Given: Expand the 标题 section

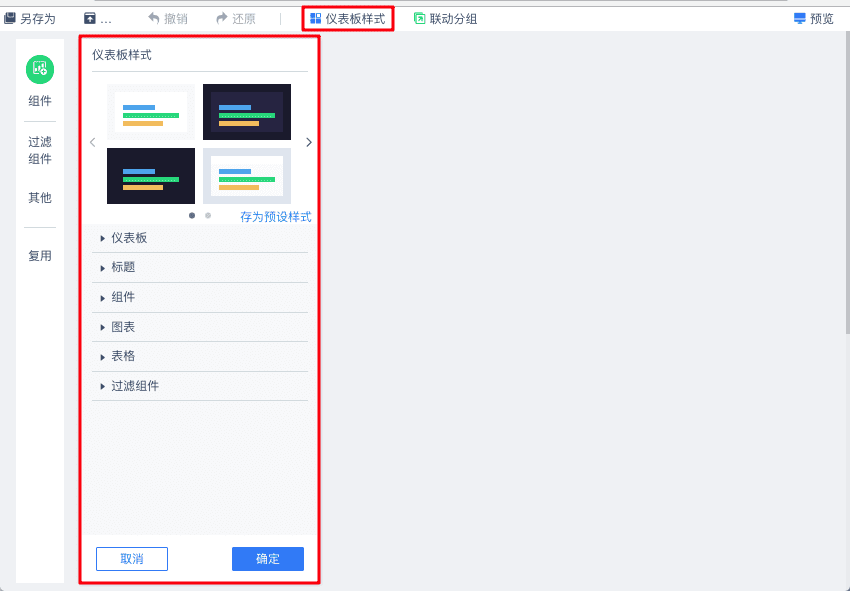Looking at the screenshot, I should pos(200,267).
